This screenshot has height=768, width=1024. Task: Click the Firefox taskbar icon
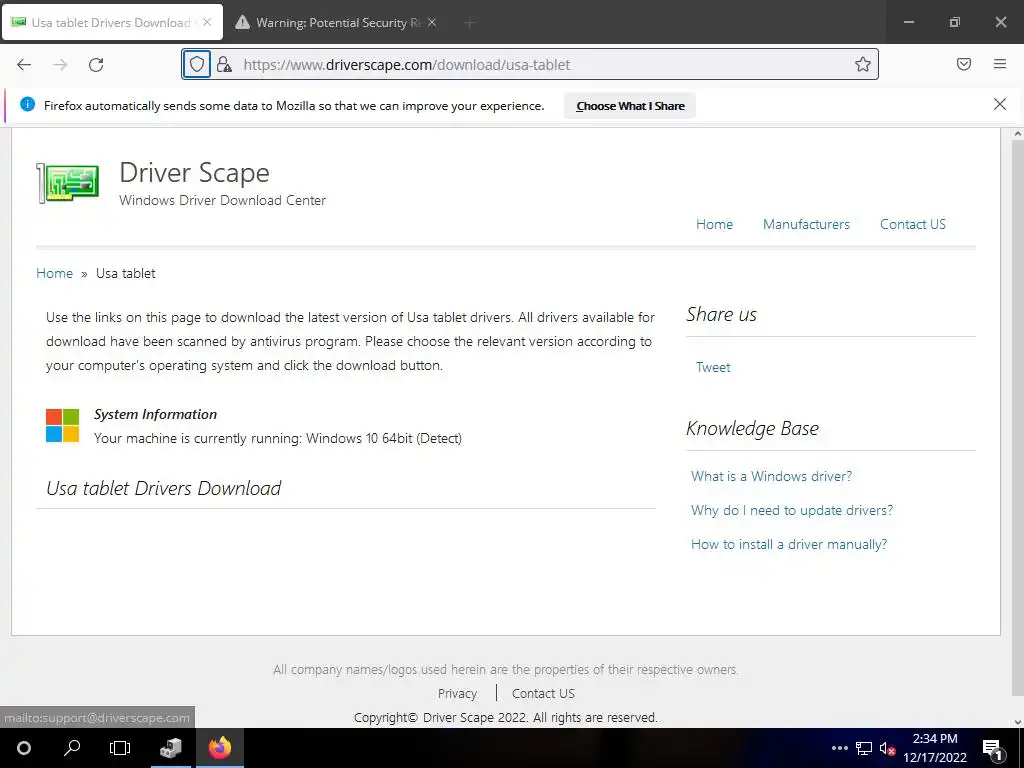(220, 748)
